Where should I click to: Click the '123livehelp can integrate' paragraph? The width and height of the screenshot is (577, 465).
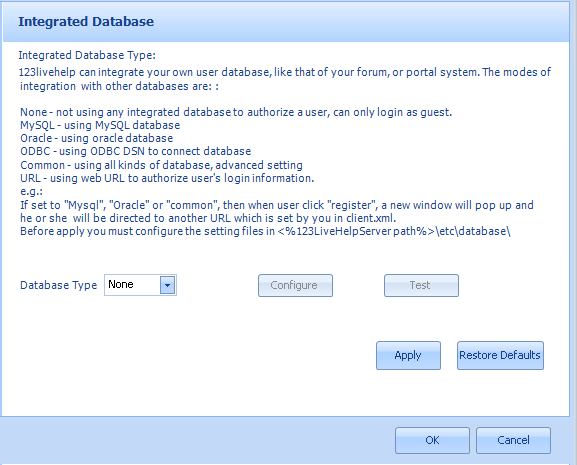[285, 79]
